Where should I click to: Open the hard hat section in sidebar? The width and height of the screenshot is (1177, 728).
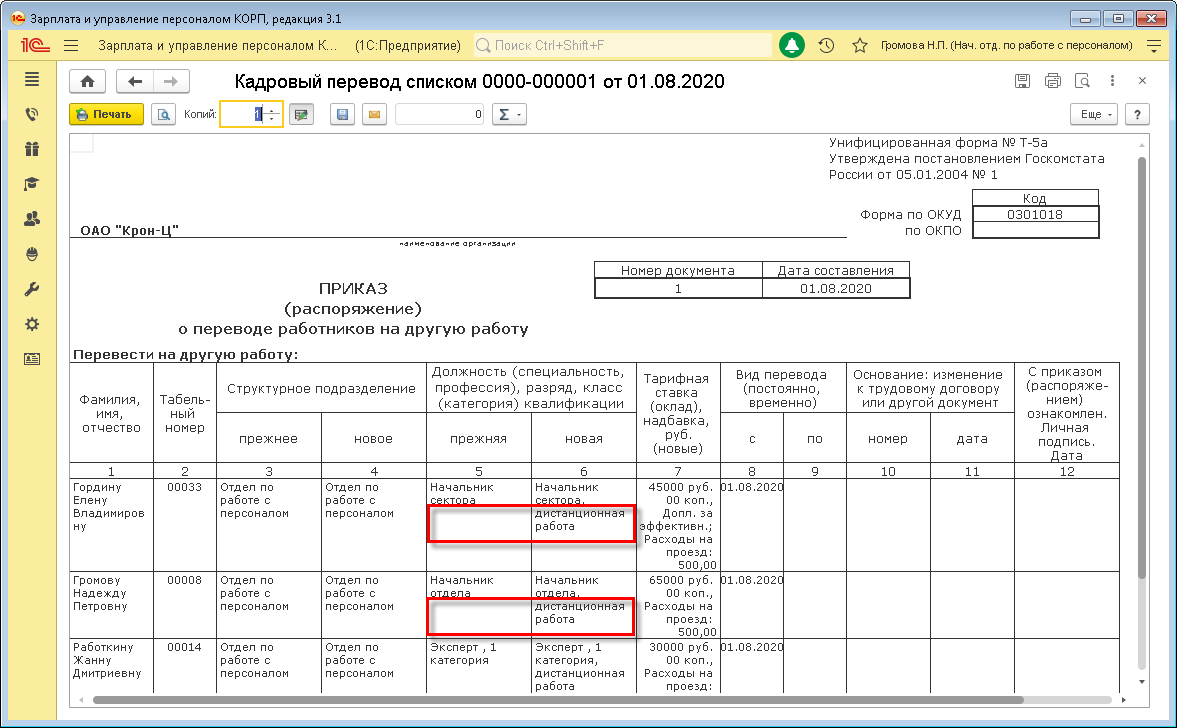coord(32,254)
